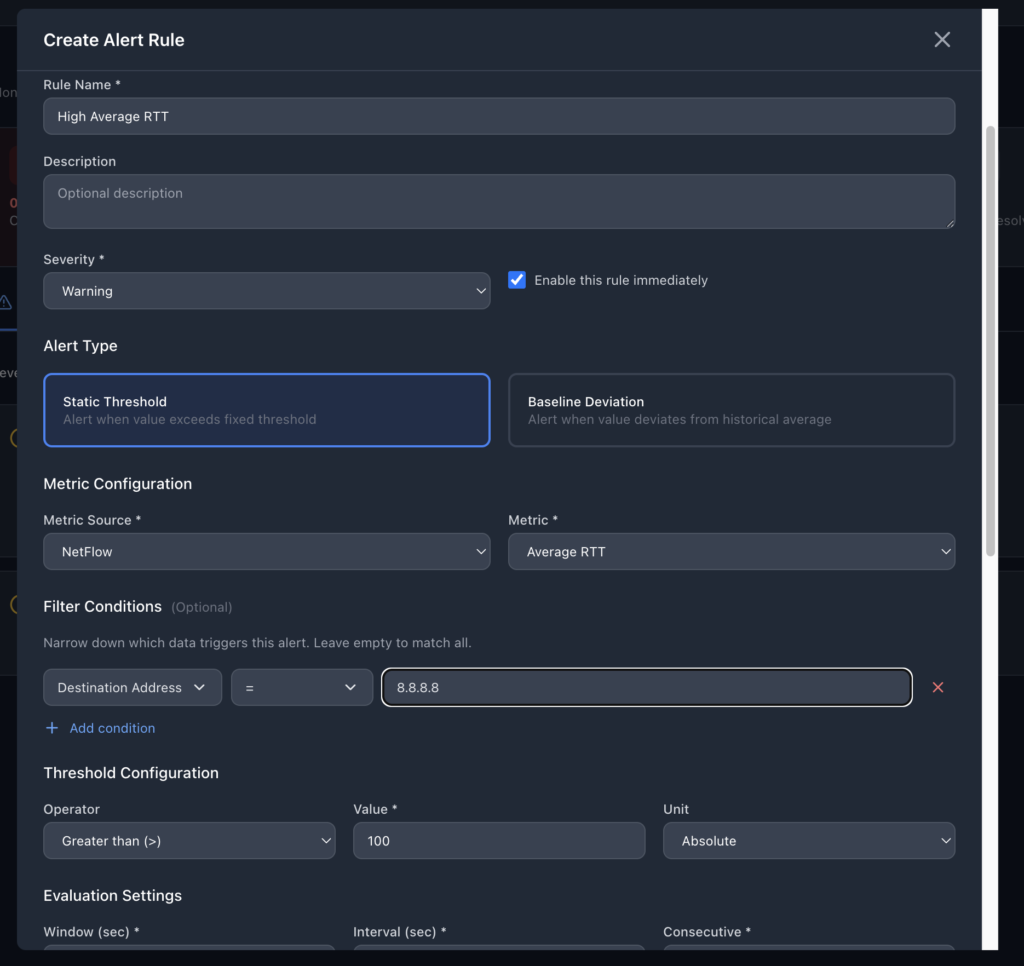Image resolution: width=1024 pixels, height=966 pixels.
Task: Click into the Description text area
Action: (x=498, y=201)
